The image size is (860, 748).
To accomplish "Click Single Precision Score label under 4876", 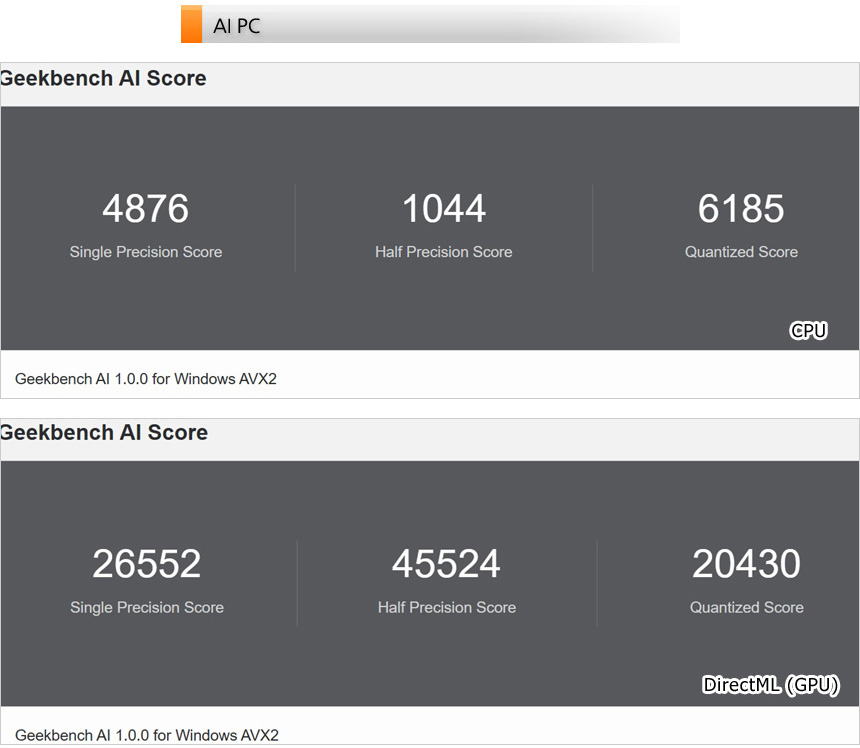I will pos(146,252).
